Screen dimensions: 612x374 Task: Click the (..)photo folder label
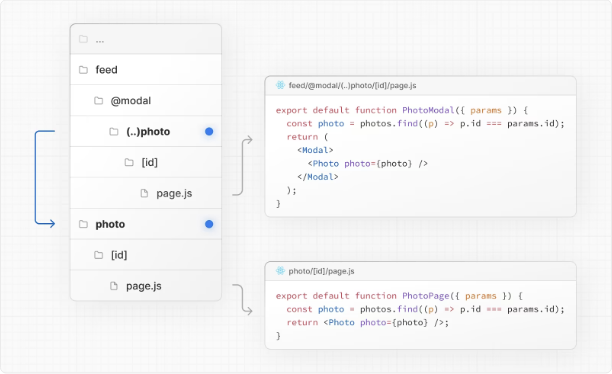[x=148, y=132]
